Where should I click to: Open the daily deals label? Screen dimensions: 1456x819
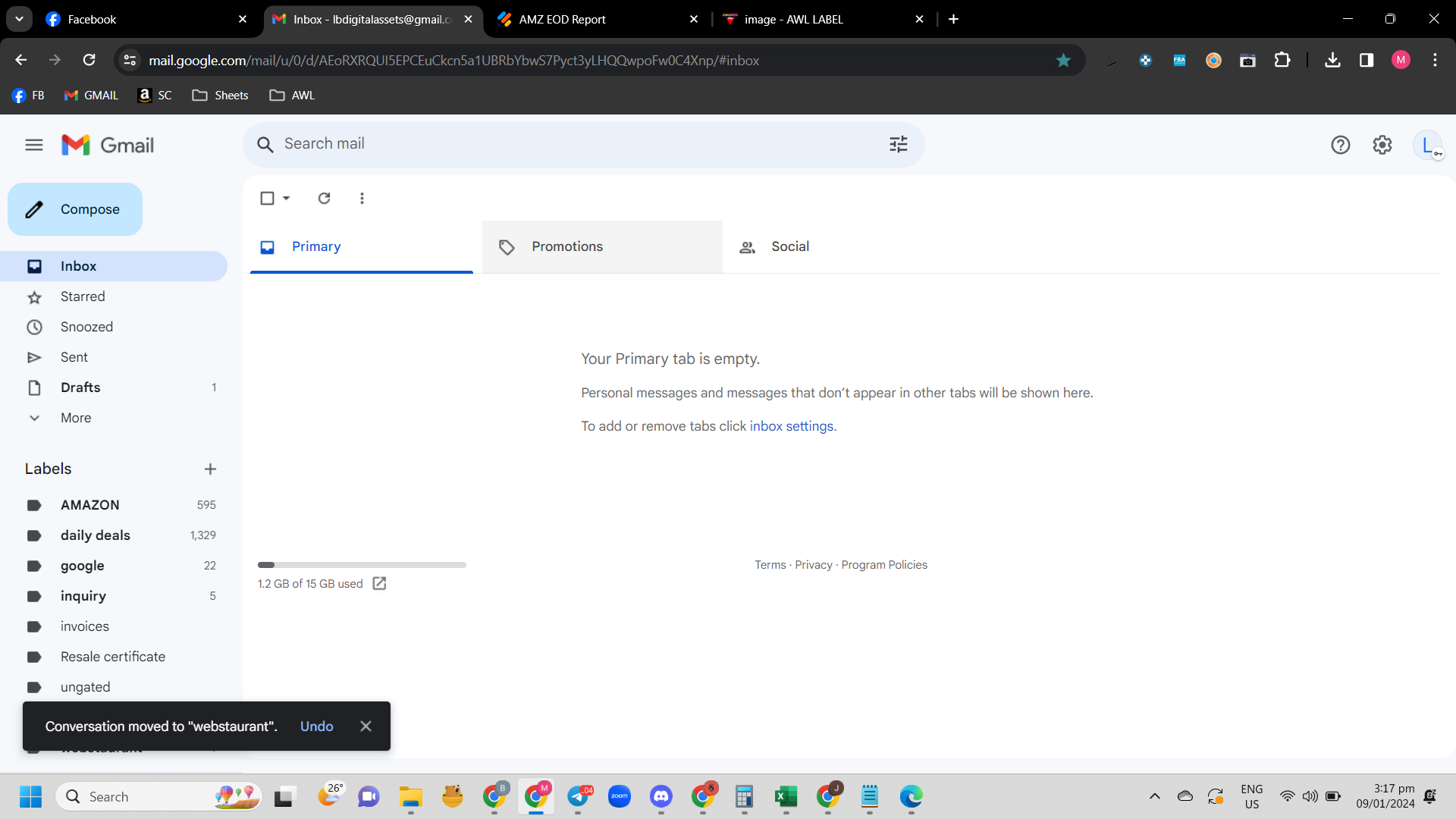pyautogui.click(x=114, y=535)
